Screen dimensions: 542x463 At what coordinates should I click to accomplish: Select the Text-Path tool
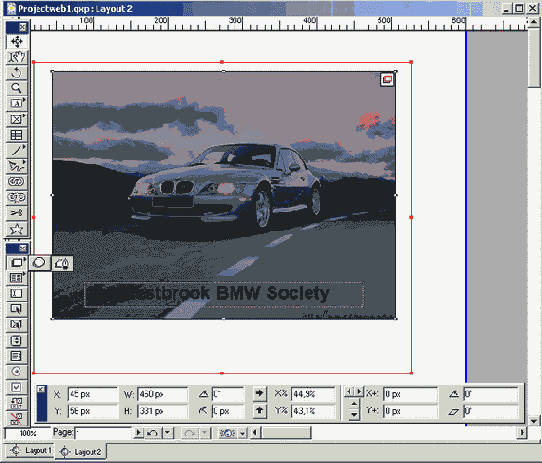(x=16, y=166)
